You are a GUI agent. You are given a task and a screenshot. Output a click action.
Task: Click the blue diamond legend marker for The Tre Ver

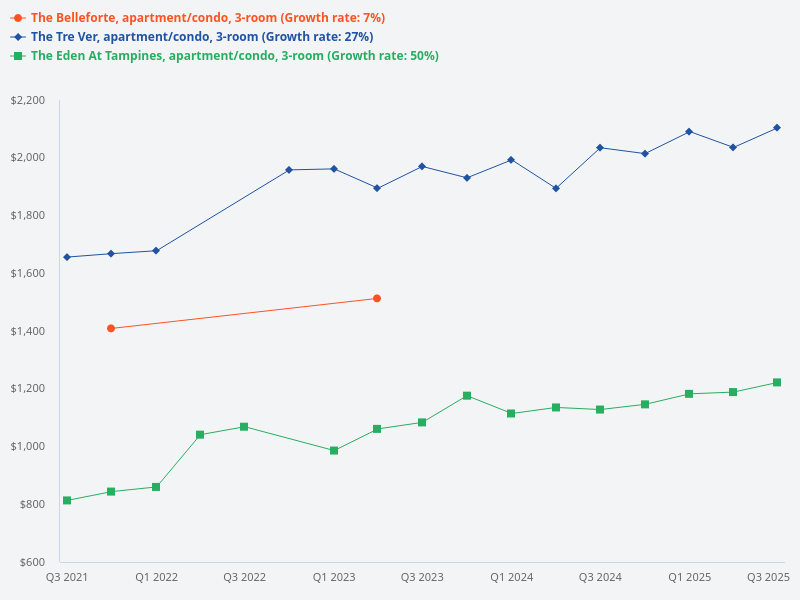[x=18, y=37]
